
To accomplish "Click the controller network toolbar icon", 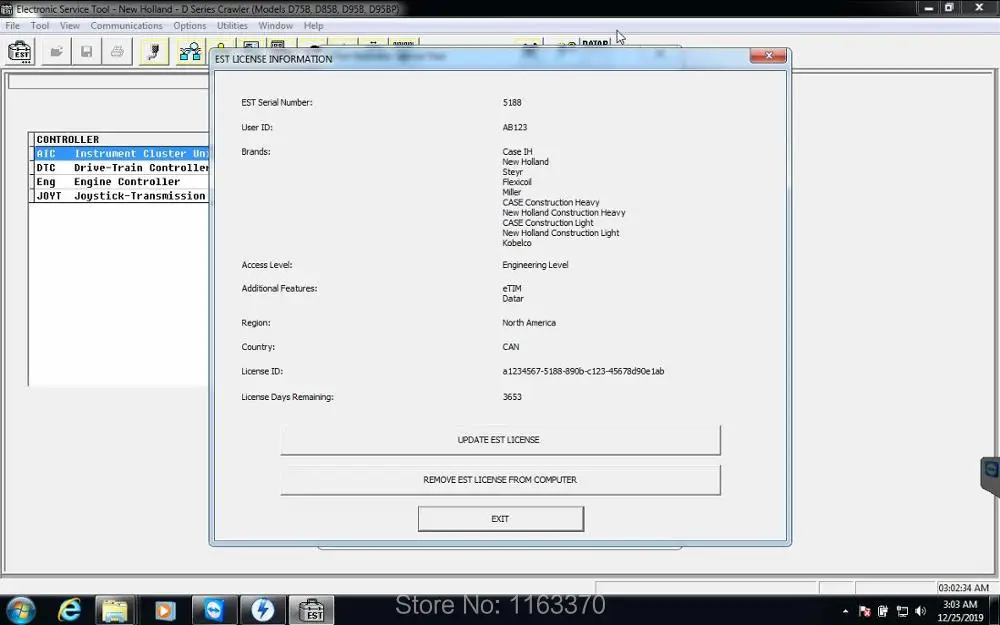I will 190,52.
